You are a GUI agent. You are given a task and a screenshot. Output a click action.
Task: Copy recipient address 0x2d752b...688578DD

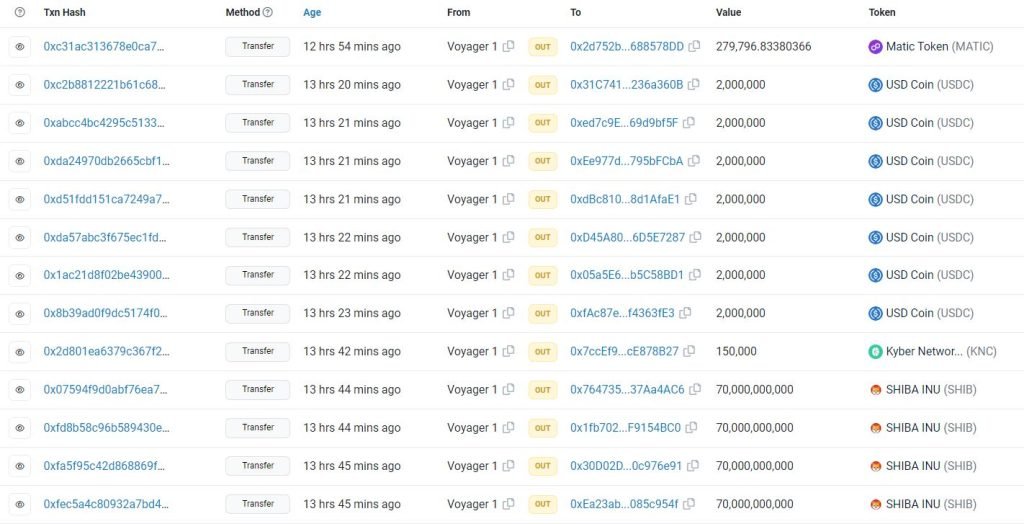(694, 46)
